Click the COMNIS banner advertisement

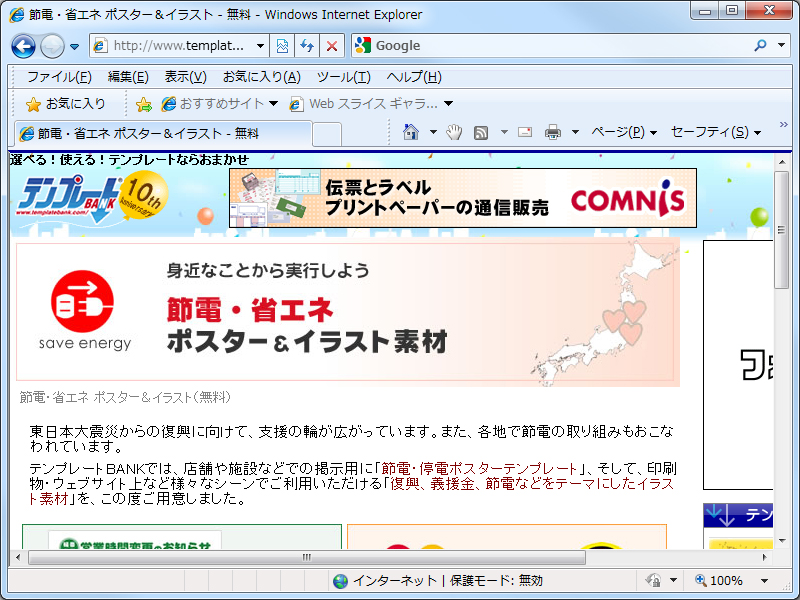pos(460,198)
